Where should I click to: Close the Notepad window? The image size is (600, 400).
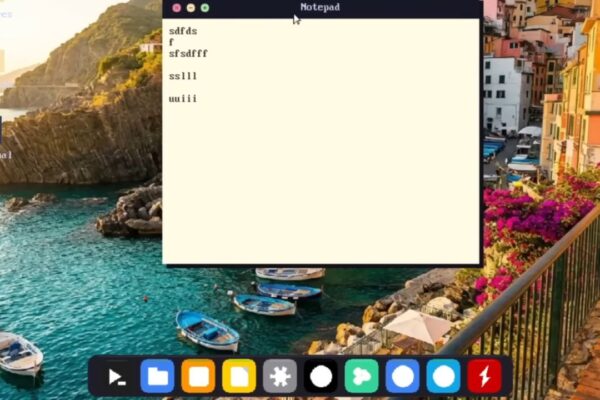[x=177, y=8]
